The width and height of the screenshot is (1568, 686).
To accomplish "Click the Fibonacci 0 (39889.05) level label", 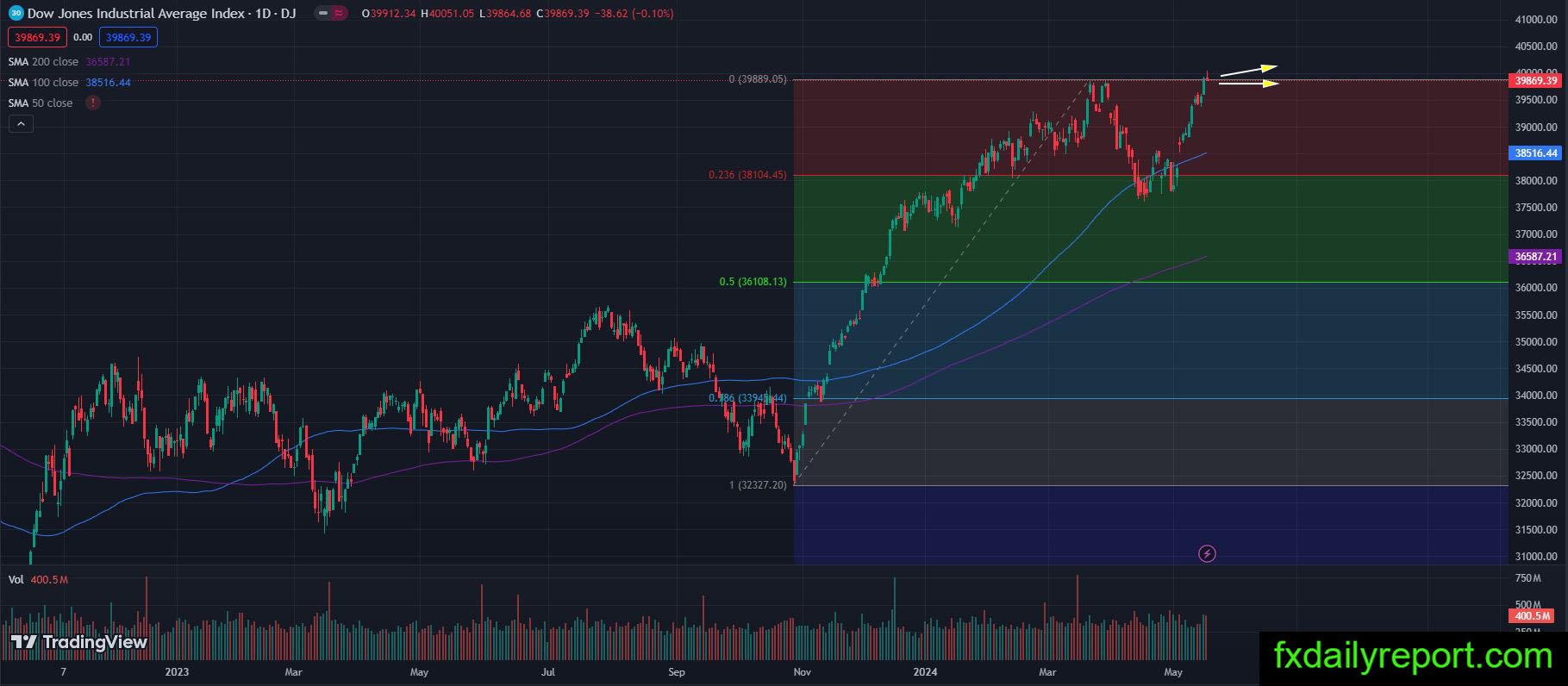I will click(x=758, y=79).
